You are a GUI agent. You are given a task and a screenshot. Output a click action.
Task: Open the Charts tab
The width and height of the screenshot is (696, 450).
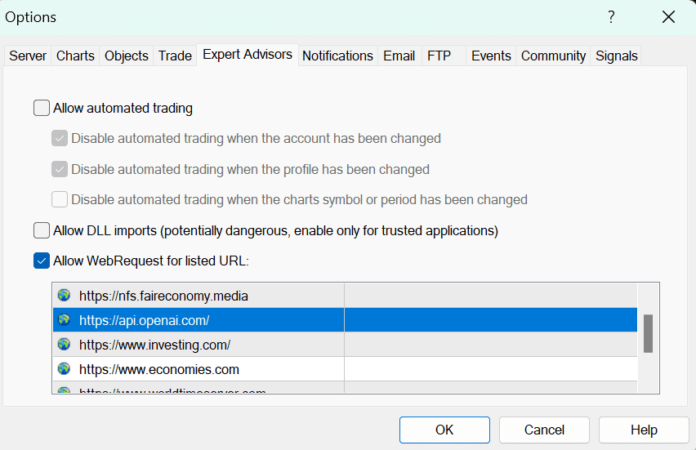[x=76, y=56]
